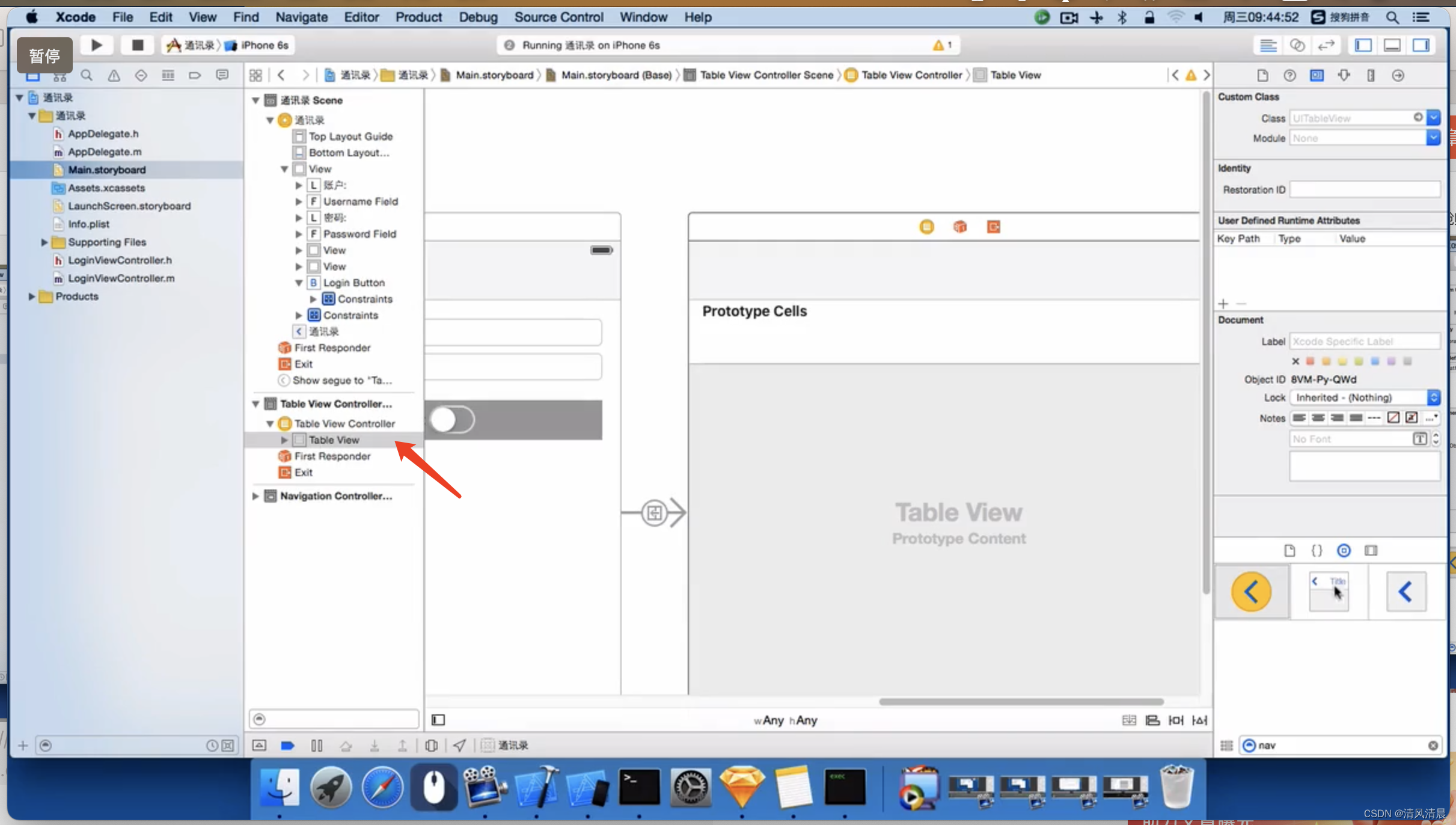Show the Identity inspector
The width and height of the screenshot is (1456, 825).
(1317, 75)
